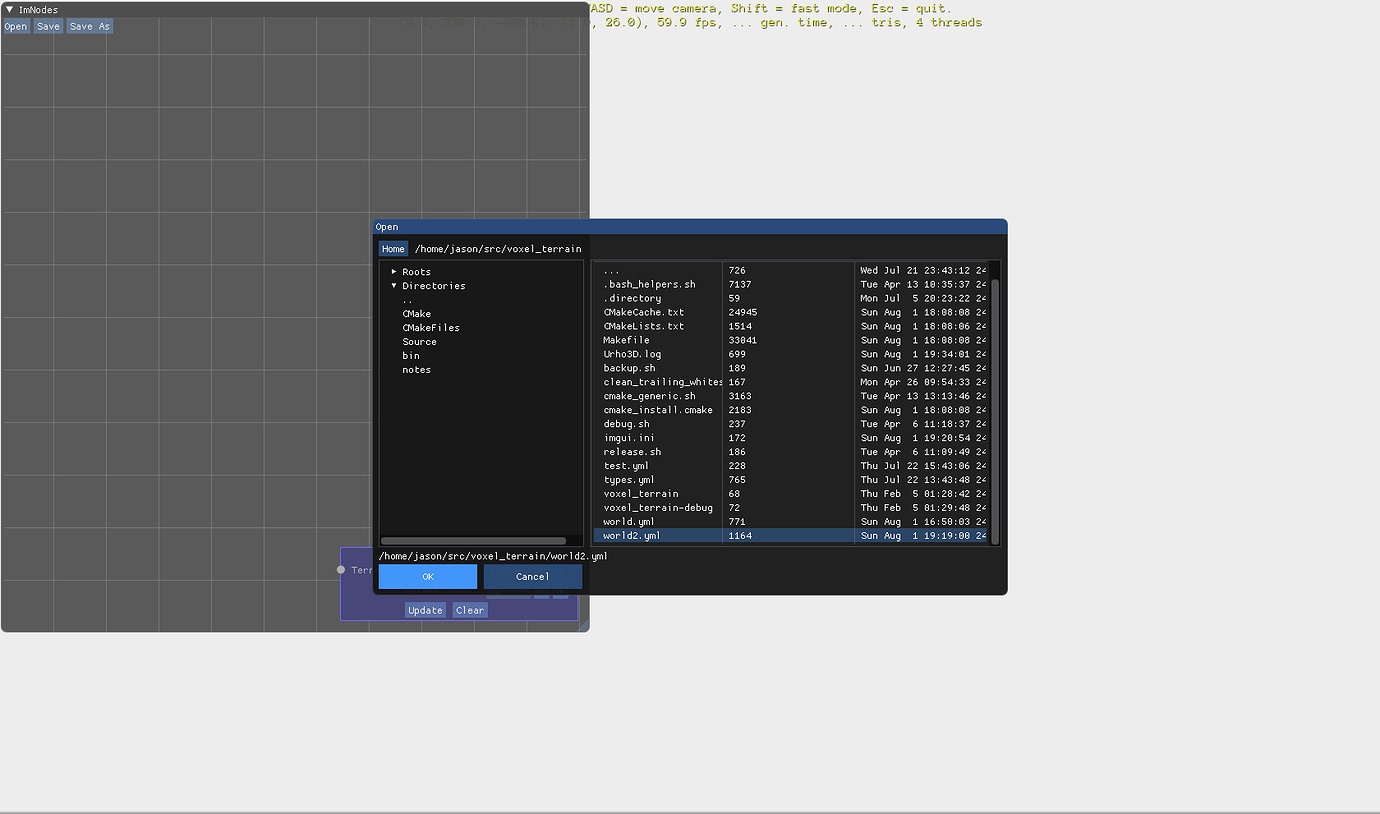
Task: Confirm with the OK button
Action: click(428, 577)
